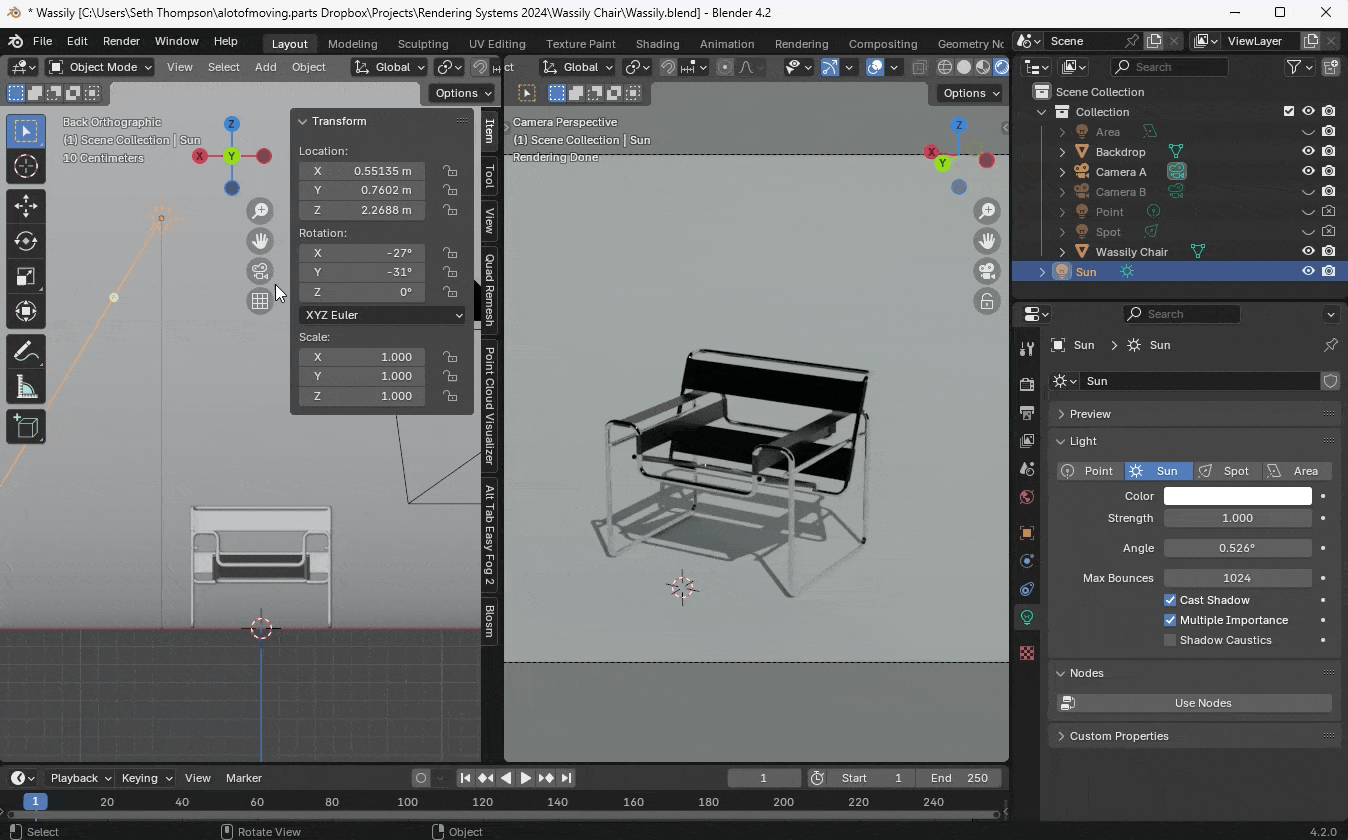Click the current frame number field
The height and width of the screenshot is (840, 1348).
764,778
